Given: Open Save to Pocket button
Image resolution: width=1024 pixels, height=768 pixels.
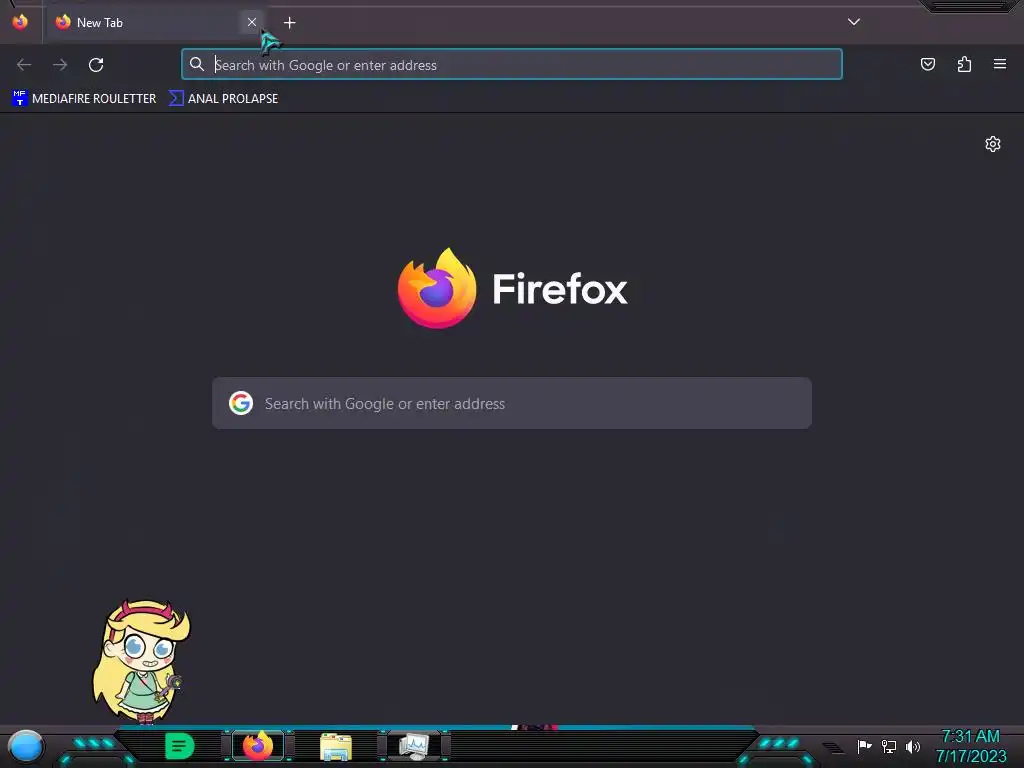Looking at the screenshot, I should pos(927,64).
